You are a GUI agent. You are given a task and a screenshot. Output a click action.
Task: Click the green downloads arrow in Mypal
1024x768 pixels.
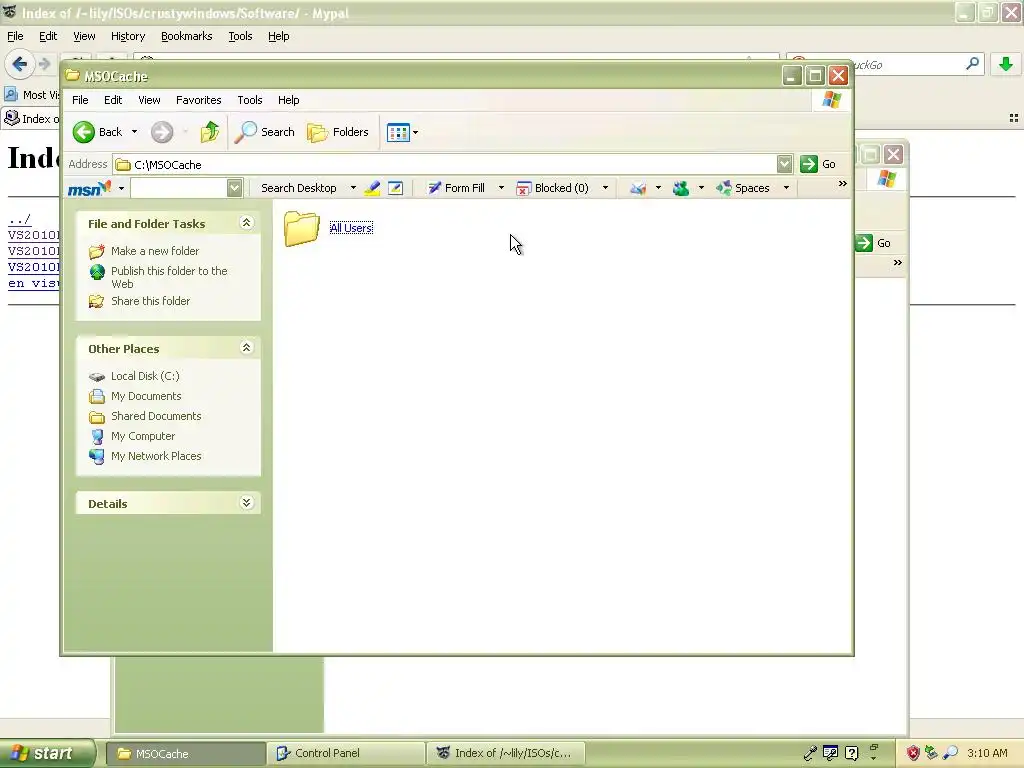point(1006,64)
